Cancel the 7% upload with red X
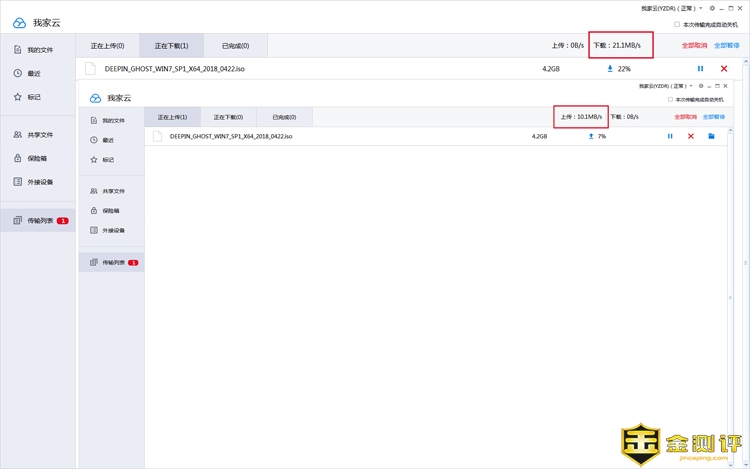Image resolution: width=750 pixels, height=469 pixels. click(690, 136)
